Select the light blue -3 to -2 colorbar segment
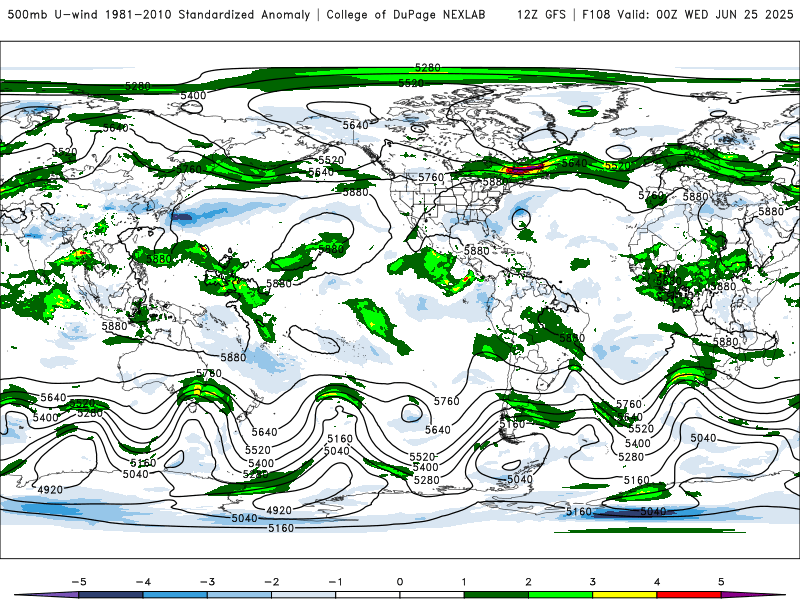Viewport: 800px width, 600px height. [x=239, y=595]
